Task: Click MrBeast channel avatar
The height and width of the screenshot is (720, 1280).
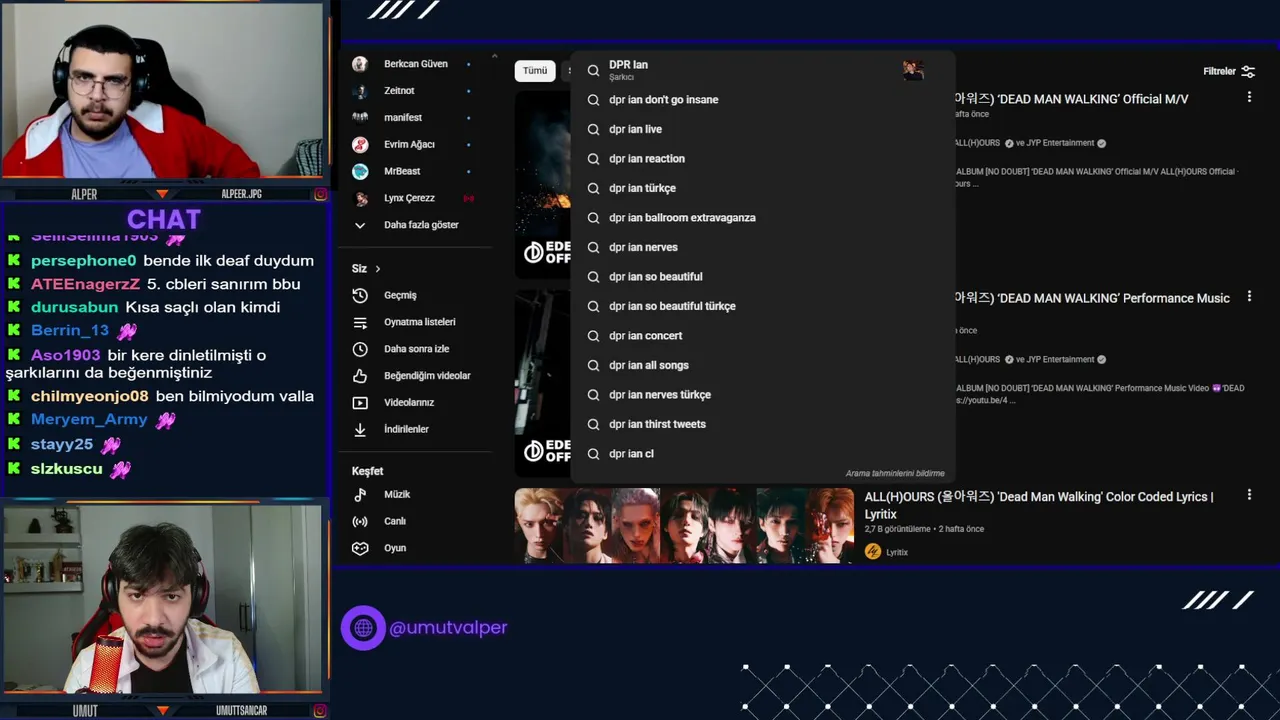Action: [360, 171]
